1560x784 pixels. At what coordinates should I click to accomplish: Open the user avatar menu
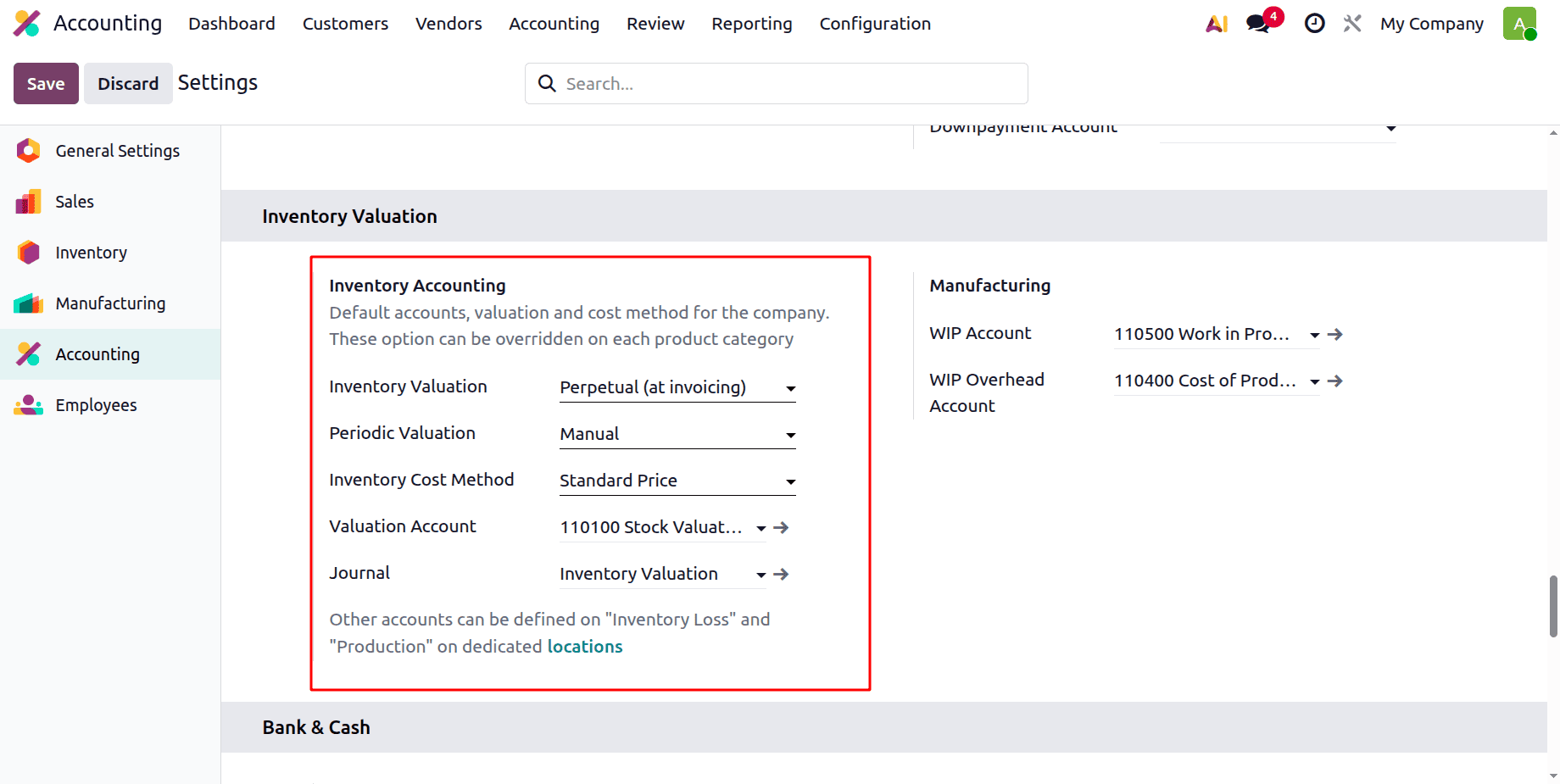coord(1519,24)
